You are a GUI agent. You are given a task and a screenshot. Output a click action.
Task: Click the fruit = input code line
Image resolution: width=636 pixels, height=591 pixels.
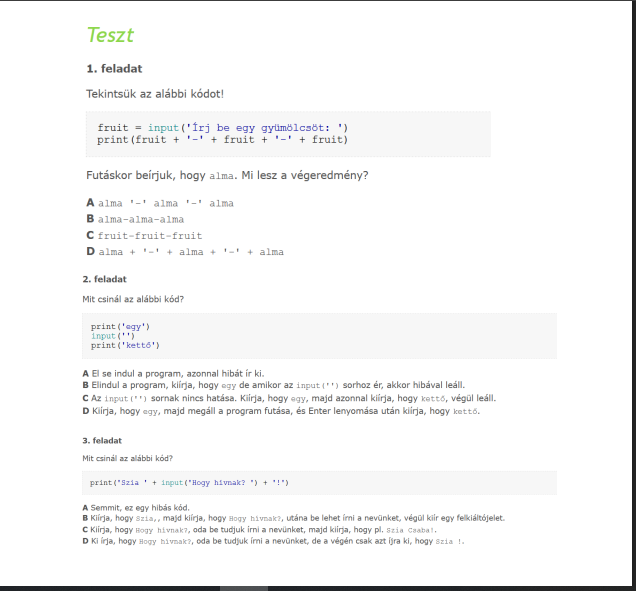[x=222, y=127]
